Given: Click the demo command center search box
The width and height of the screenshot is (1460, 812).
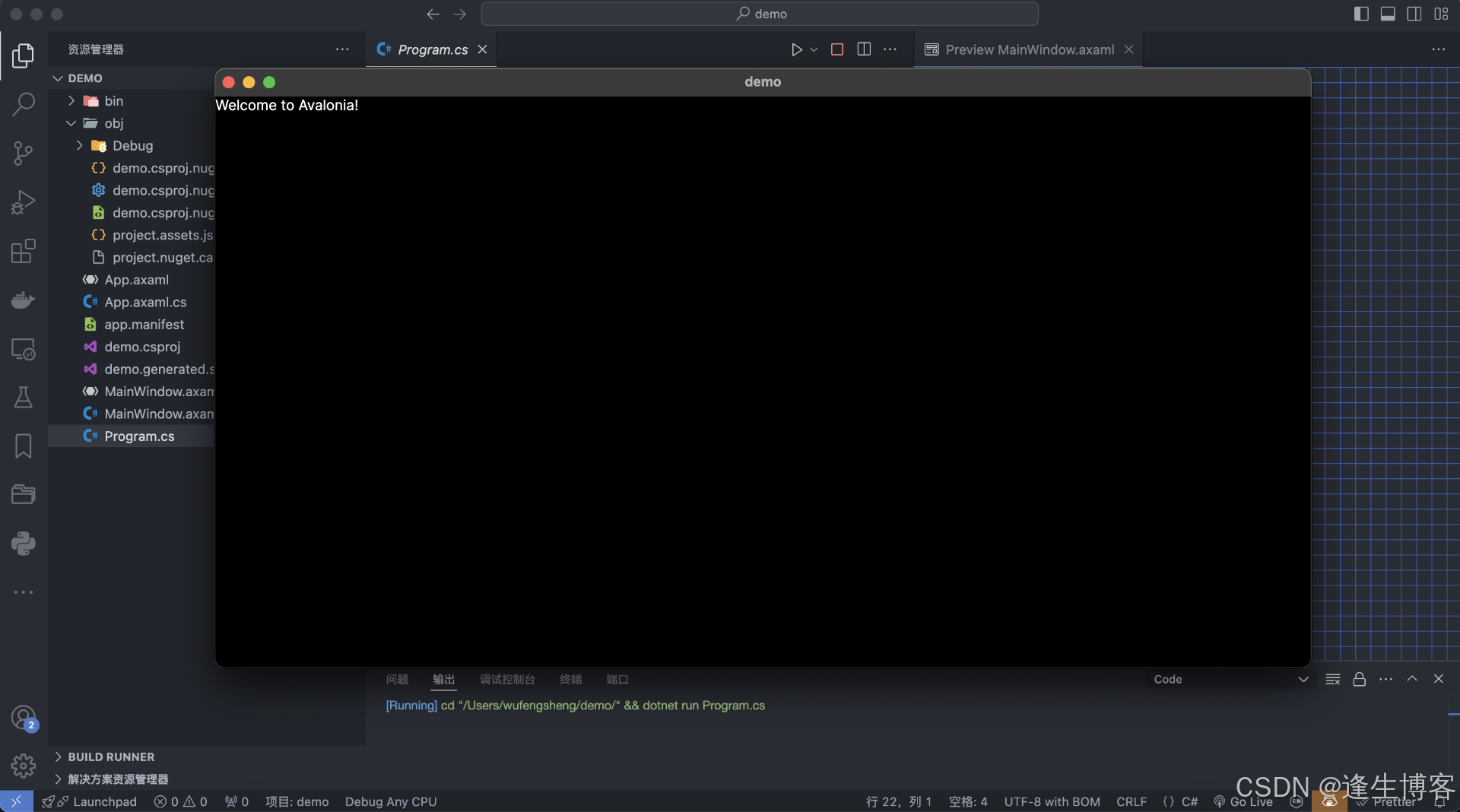Looking at the screenshot, I should pyautogui.click(x=760, y=14).
